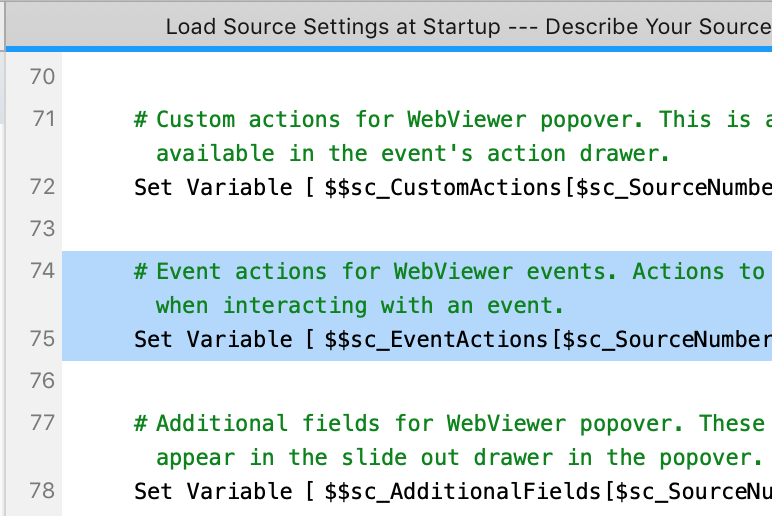
Task: Click line number 73 in the gutter
Action: pos(42,229)
